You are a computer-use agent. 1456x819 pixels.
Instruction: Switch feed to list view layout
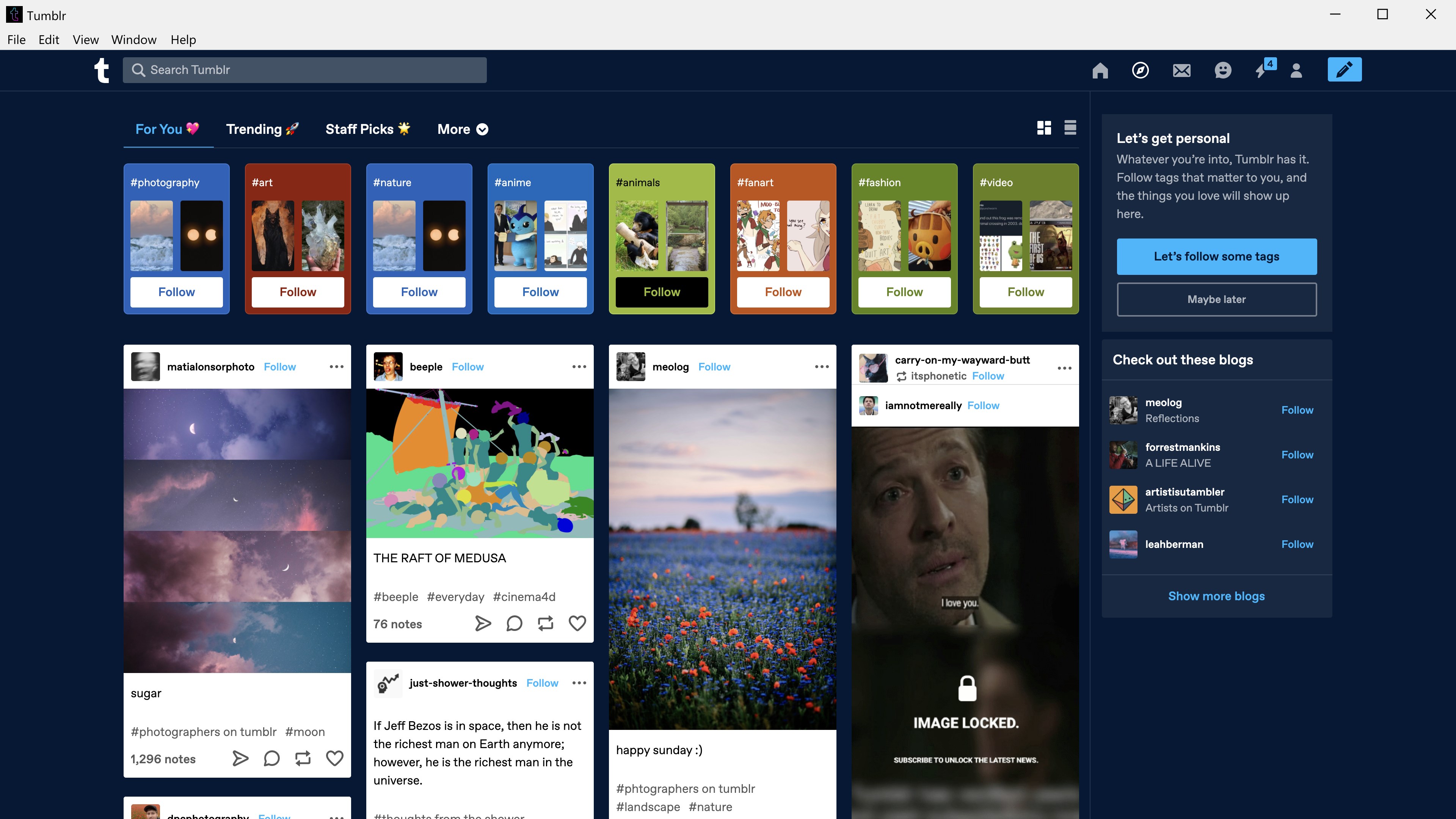pos(1070,128)
